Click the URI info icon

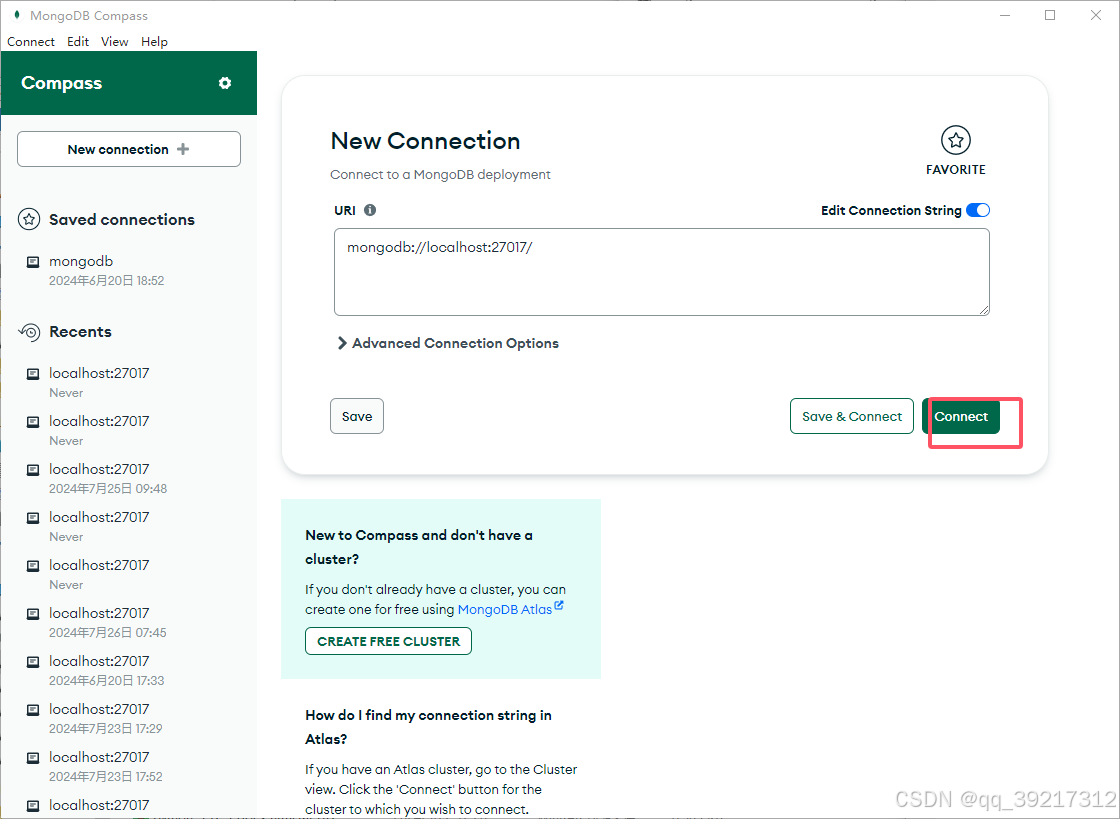(370, 210)
